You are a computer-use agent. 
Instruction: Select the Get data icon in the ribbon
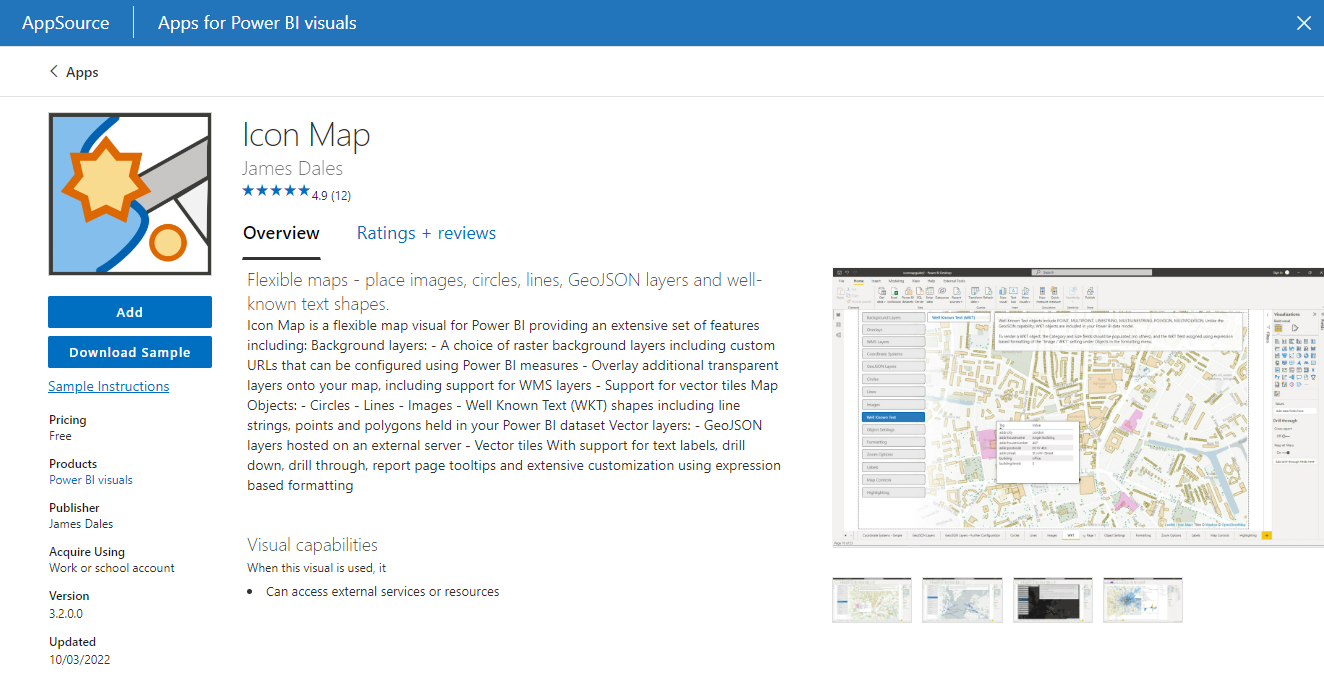point(882,292)
